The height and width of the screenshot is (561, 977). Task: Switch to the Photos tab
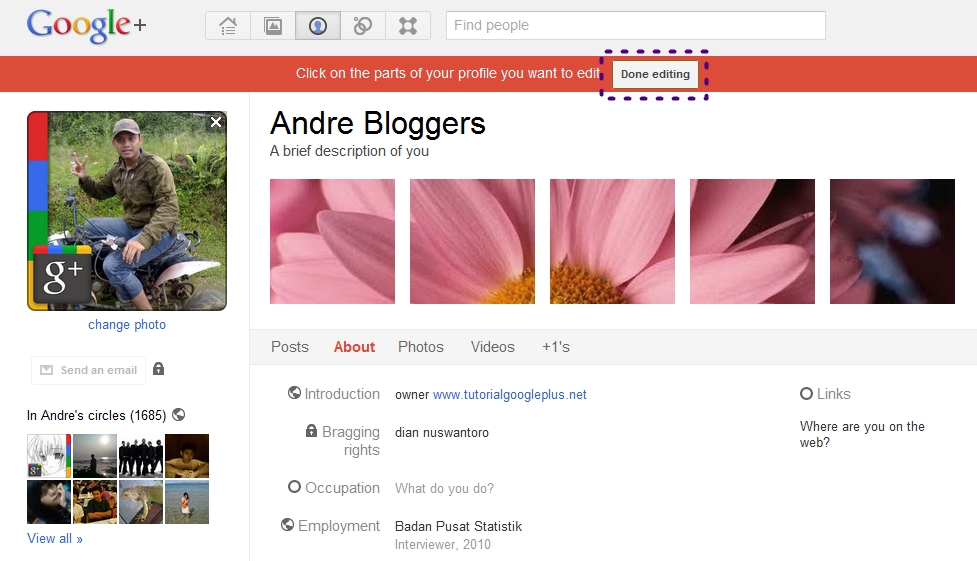(x=421, y=347)
